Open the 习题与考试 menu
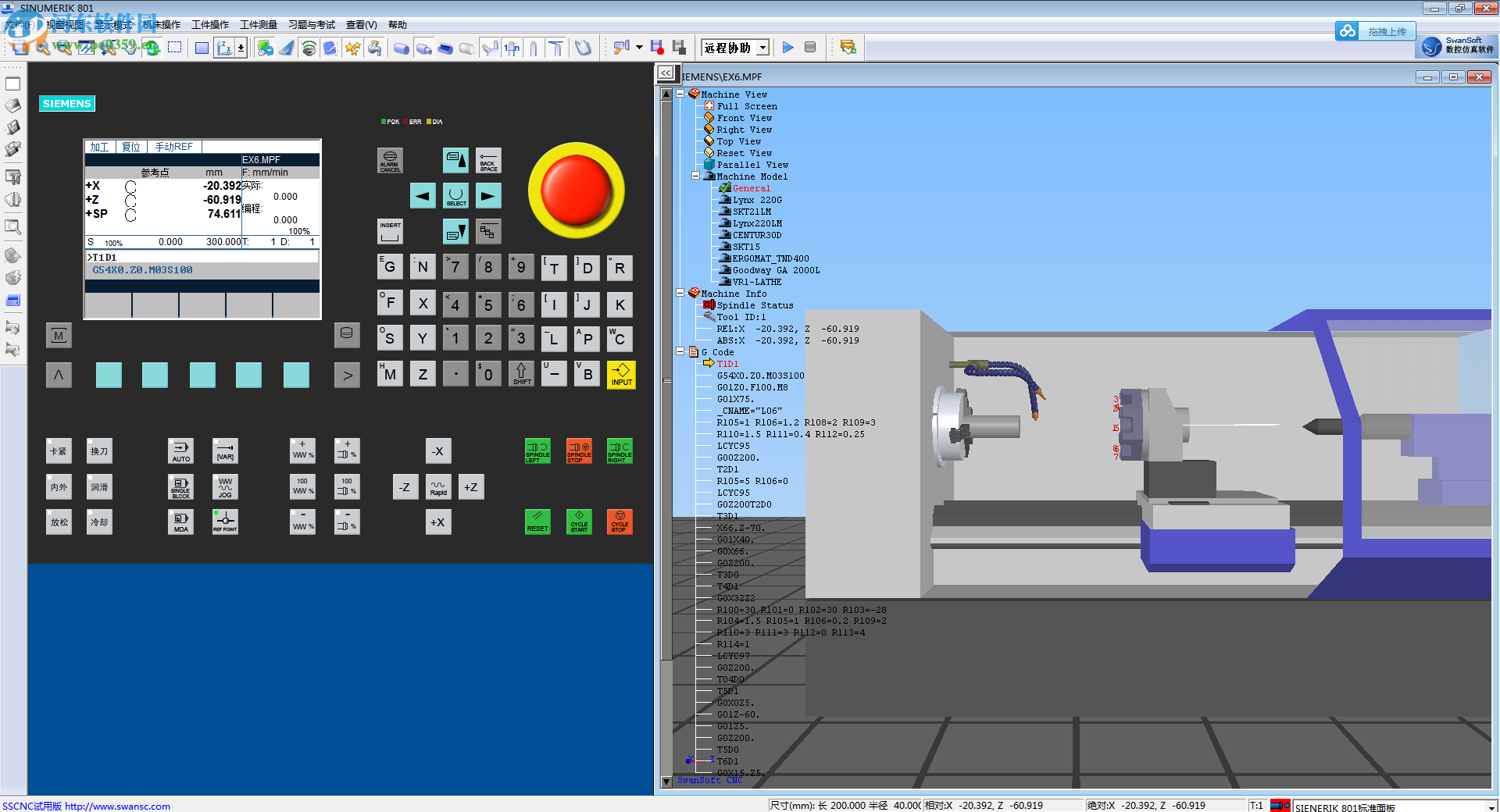The image size is (1500, 812). (312, 25)
